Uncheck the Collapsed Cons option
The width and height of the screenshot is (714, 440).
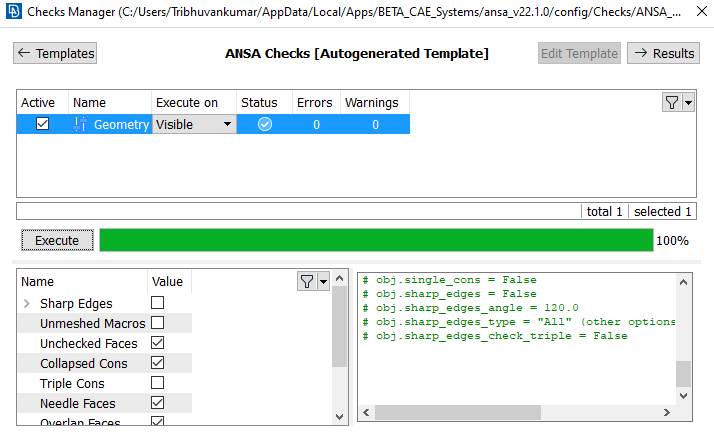point(158,363)
